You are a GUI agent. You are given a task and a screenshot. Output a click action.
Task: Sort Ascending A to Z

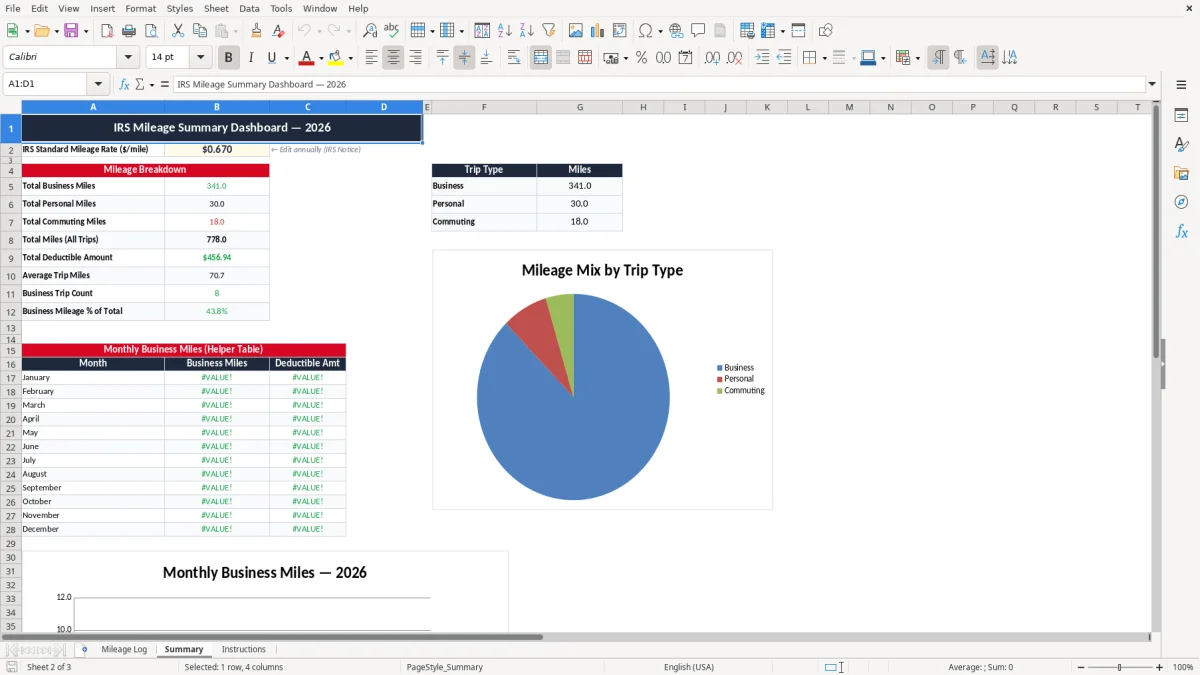pyautogui.click(x=504, y=31)
